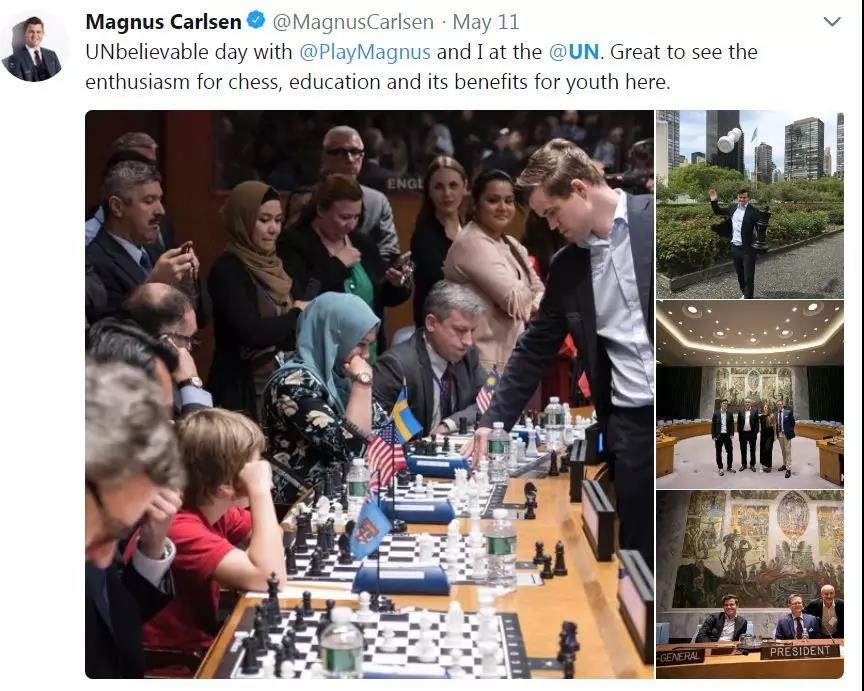Viewport: 864px width, 691px height.
Task: Open the Security Council group photo
Action: point(749,395)
